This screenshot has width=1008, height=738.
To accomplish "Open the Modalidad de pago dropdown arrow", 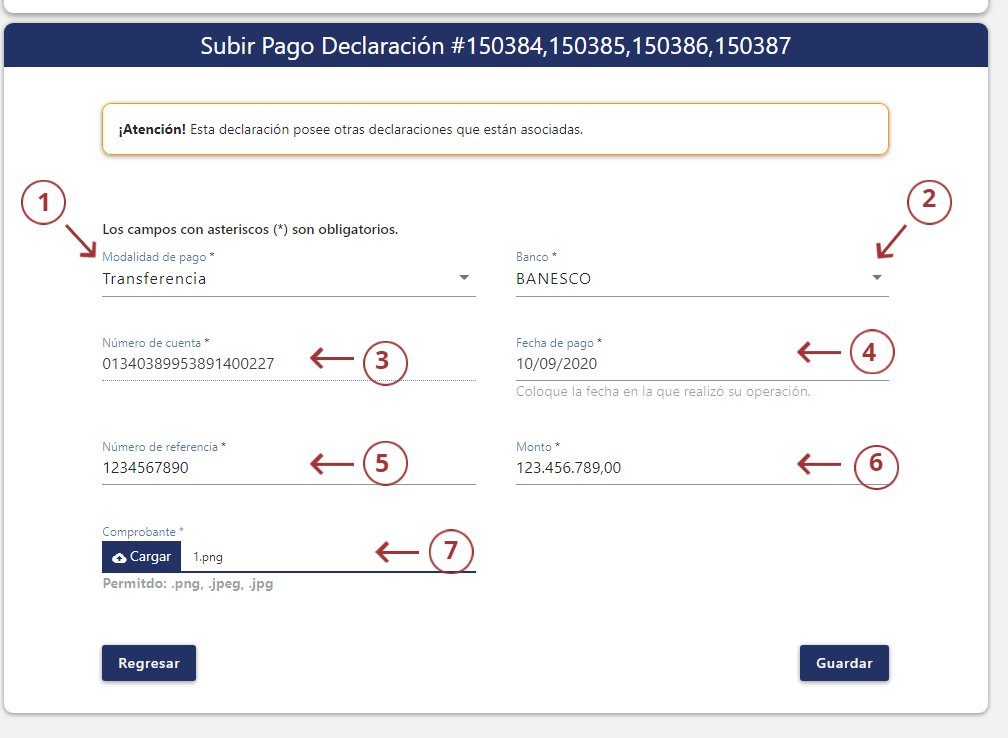I will pyautogui.click(x=464, y=278).
